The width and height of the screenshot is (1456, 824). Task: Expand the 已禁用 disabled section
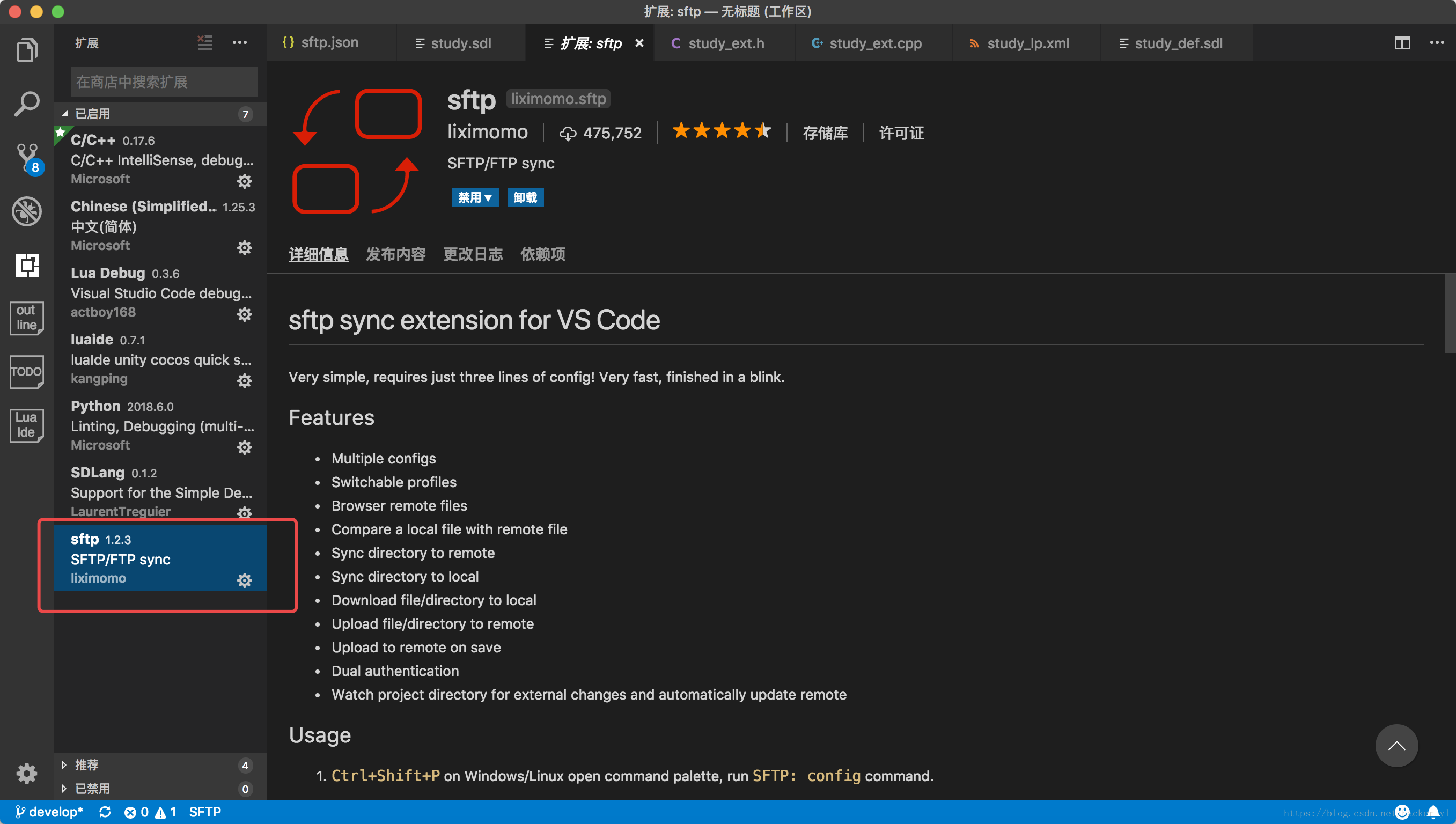coord(92,789)
